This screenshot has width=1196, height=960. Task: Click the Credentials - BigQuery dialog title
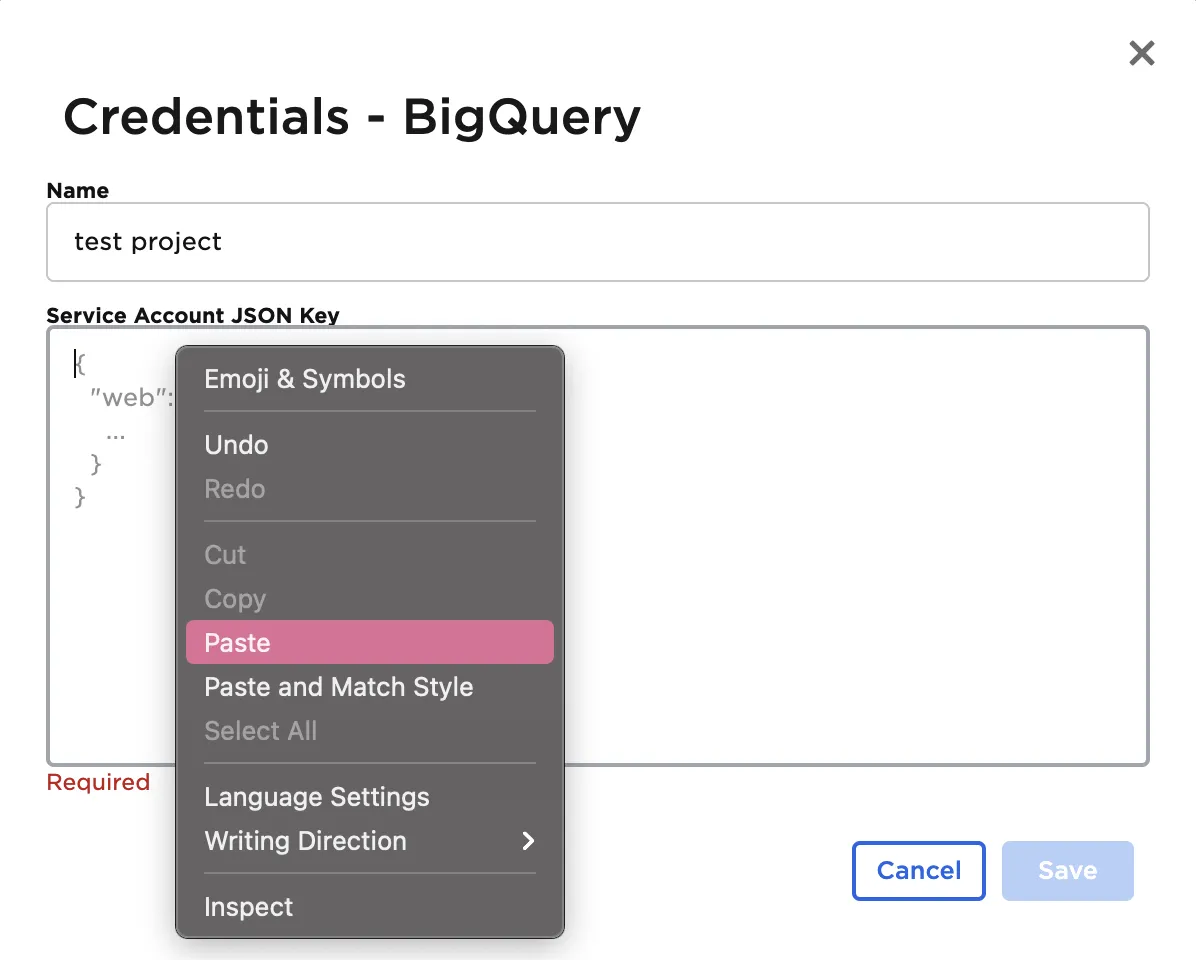coord(352,117)
